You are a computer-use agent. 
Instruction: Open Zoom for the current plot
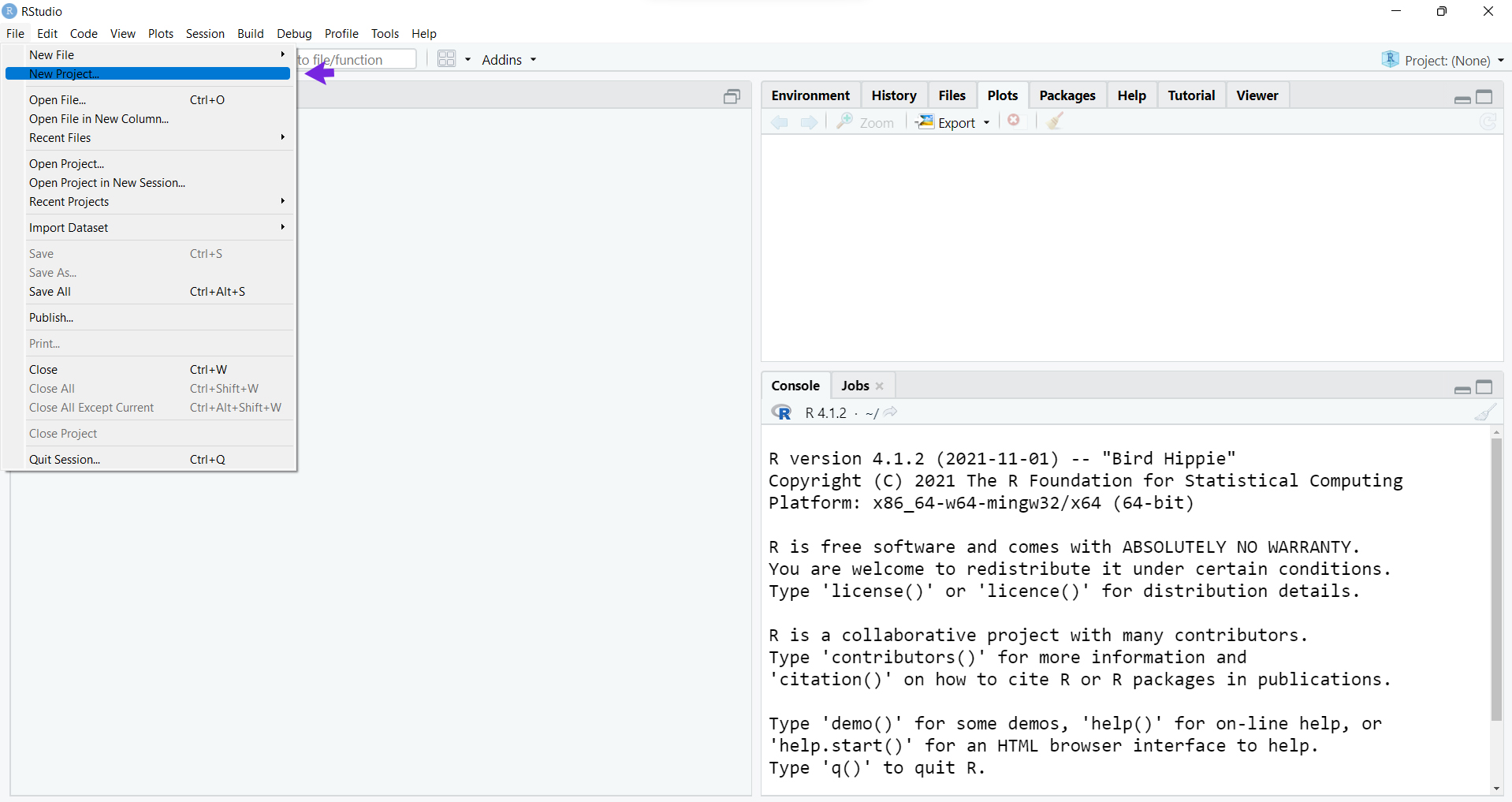[865, 122]
